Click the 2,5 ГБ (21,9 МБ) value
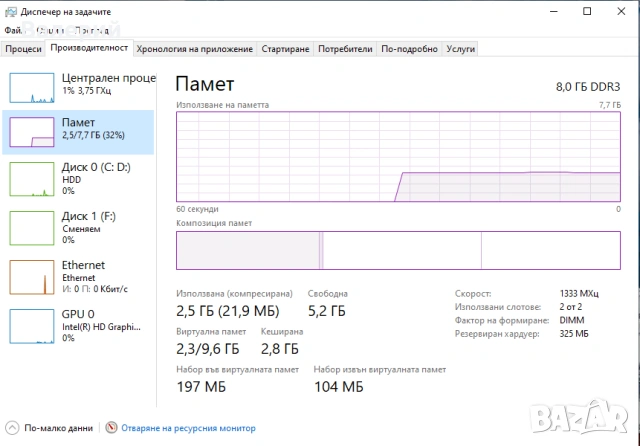This screenshot has height=446, width=640. 228,311
